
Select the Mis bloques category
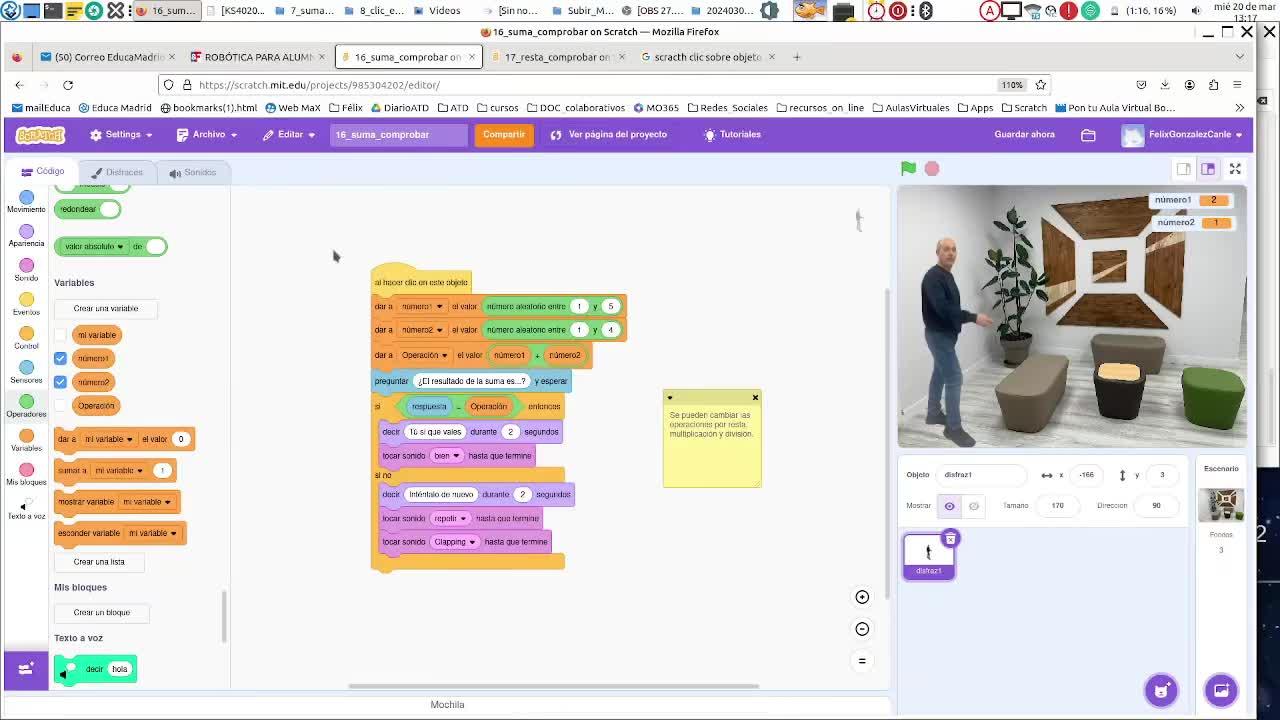click(x=26, y=474)
